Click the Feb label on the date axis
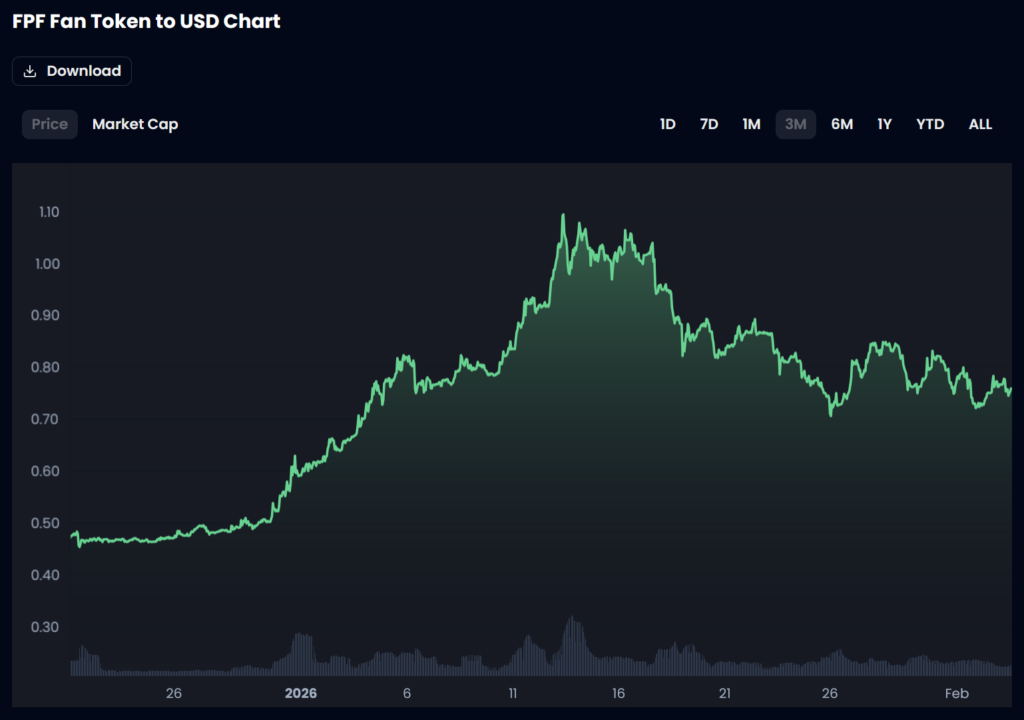1024x720 pixels. click(x=957, y=693)
